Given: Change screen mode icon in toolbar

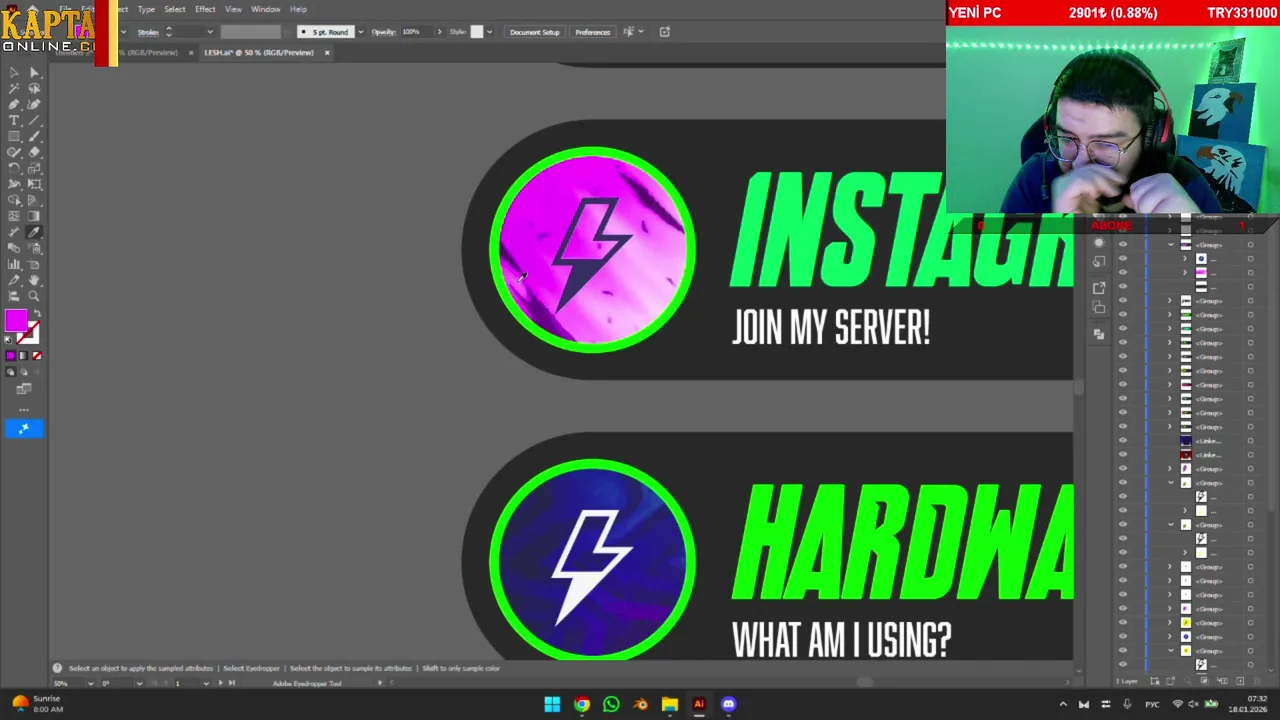Looking at the screenshot, I should pos(24,389).
